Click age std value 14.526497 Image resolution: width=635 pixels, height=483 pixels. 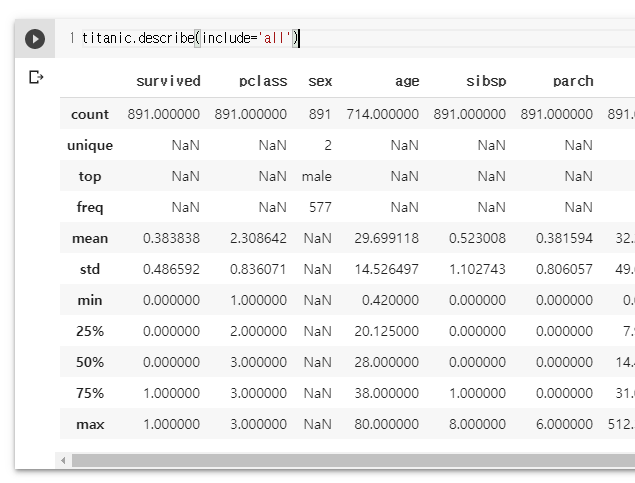tap(387, 269)
